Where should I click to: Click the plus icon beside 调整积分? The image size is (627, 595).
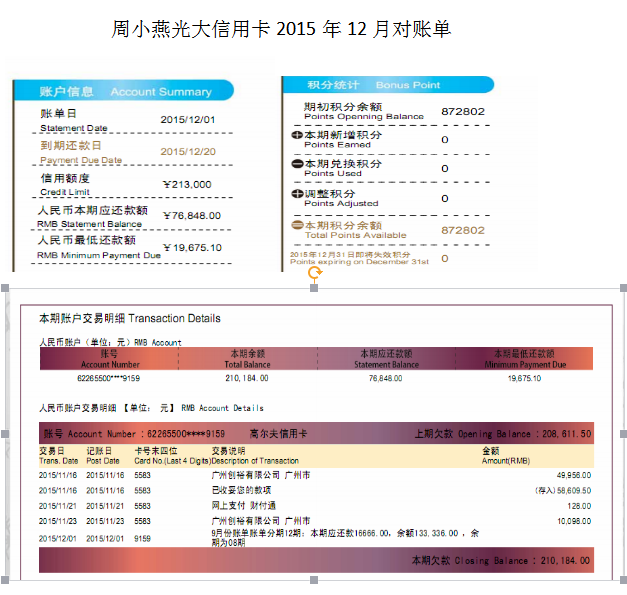pyautogui.click(x=297, y=193)
